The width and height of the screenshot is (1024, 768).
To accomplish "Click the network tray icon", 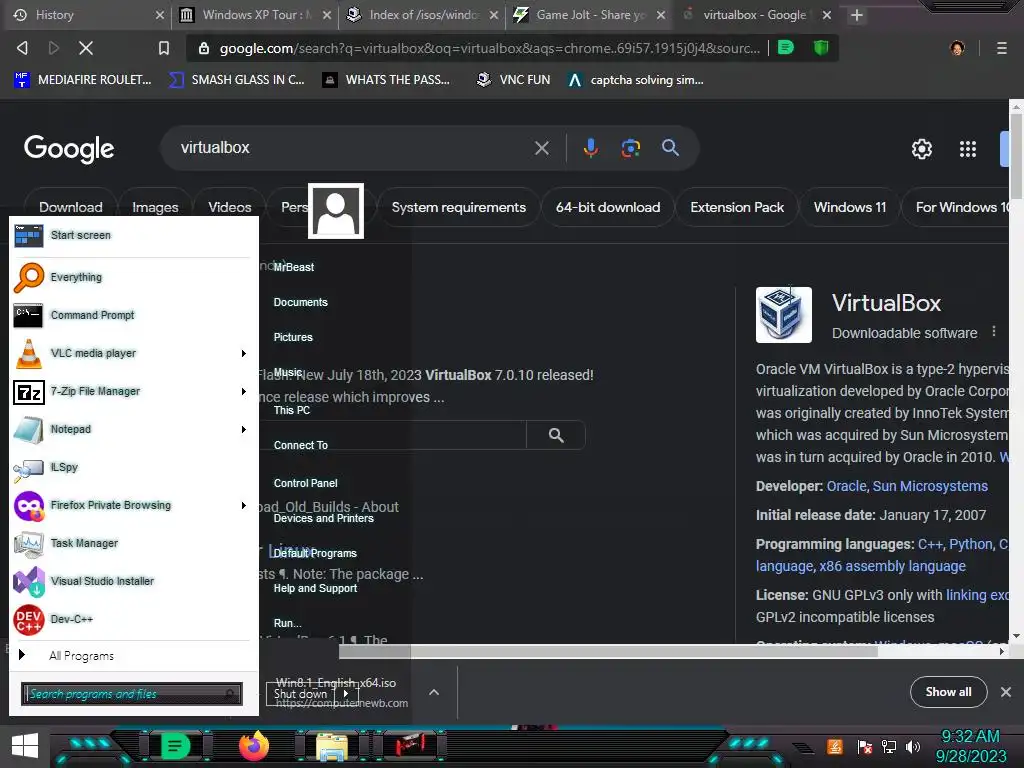I will point(889,746).
